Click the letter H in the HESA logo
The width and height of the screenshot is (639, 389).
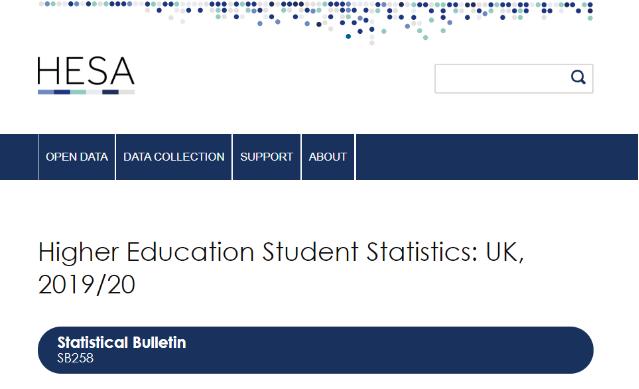[x=48, y=71]
